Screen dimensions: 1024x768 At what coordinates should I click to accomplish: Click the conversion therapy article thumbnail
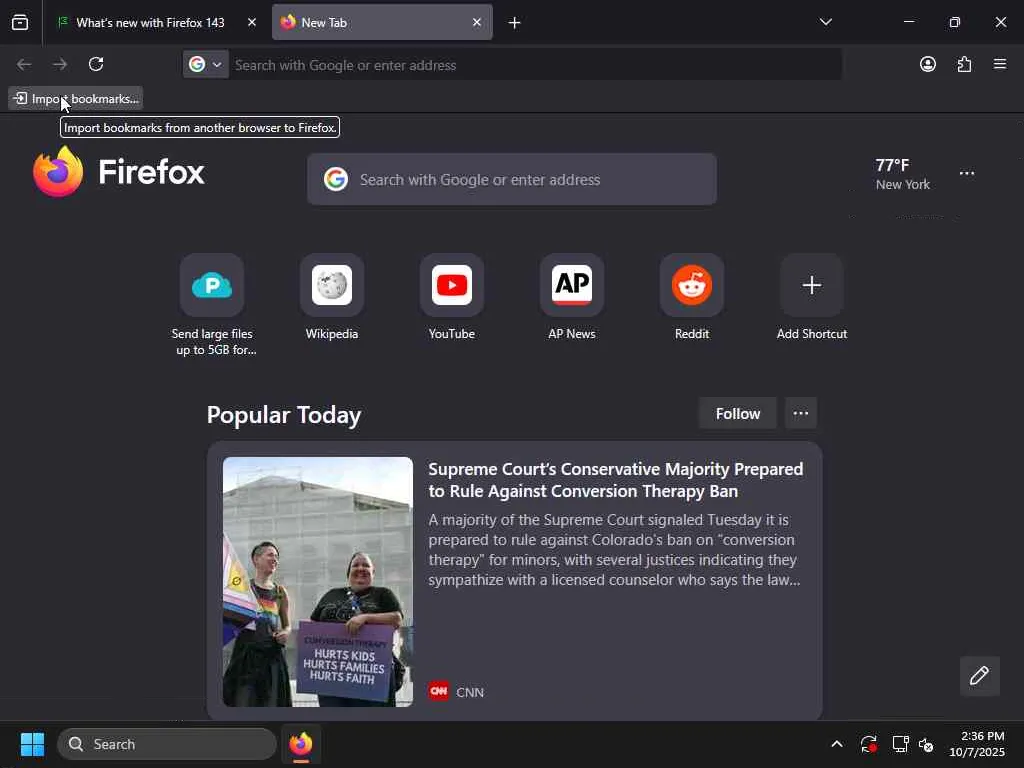tap(318, 581)
